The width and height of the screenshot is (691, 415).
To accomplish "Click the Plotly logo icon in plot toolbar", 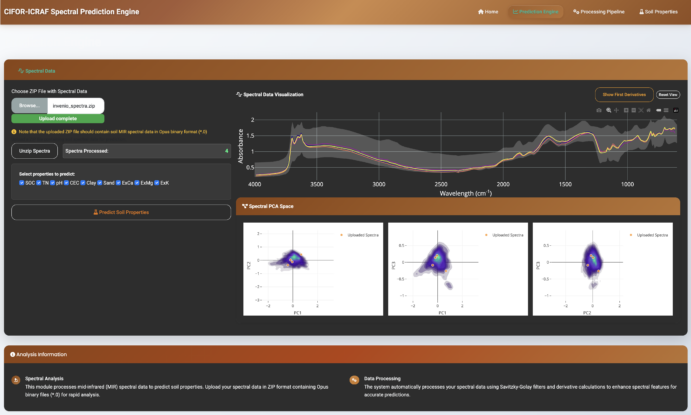I will pyautogui.click(x=676, y=110).
